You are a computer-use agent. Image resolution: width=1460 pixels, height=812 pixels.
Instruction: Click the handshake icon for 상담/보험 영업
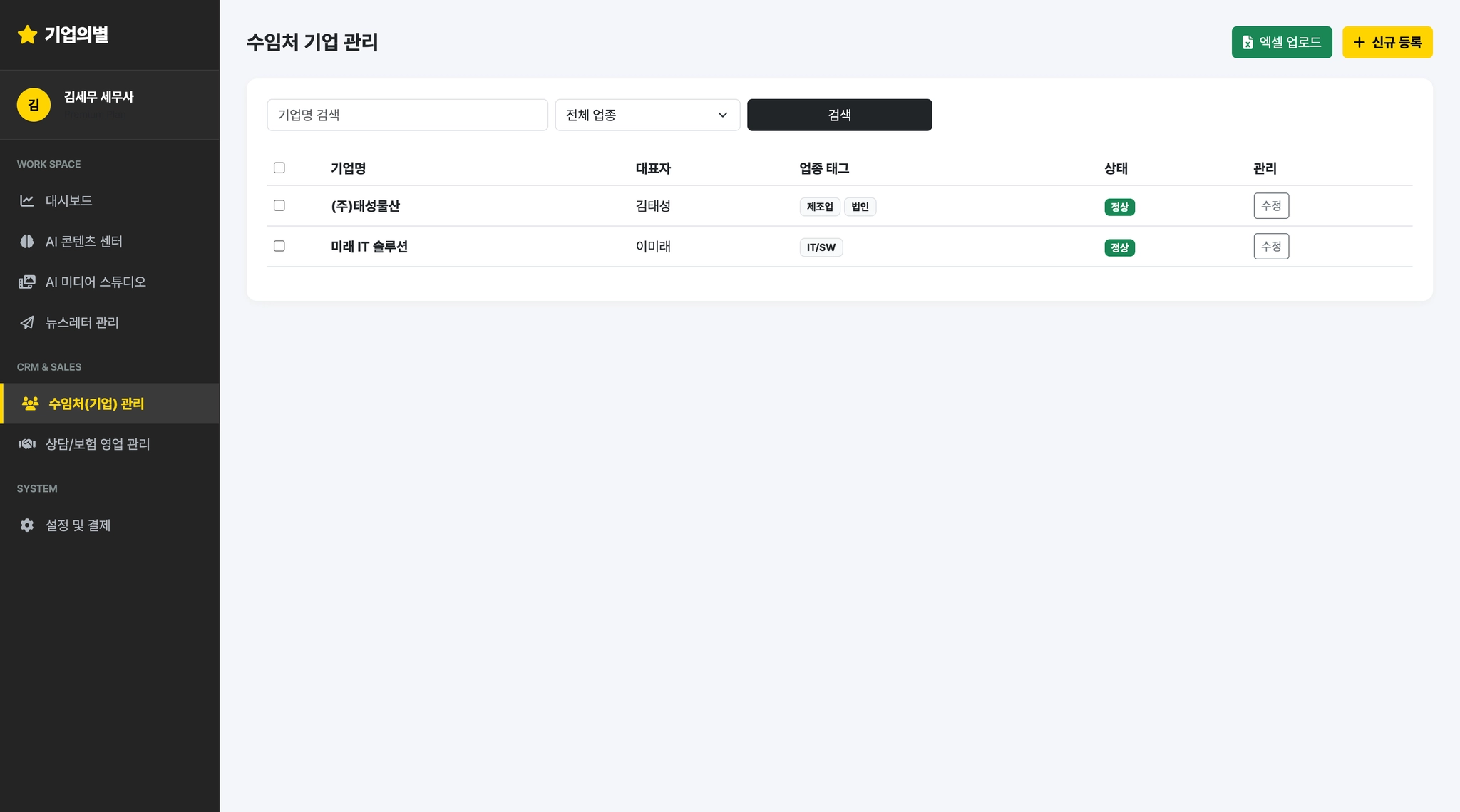click(x=27, y=444)
